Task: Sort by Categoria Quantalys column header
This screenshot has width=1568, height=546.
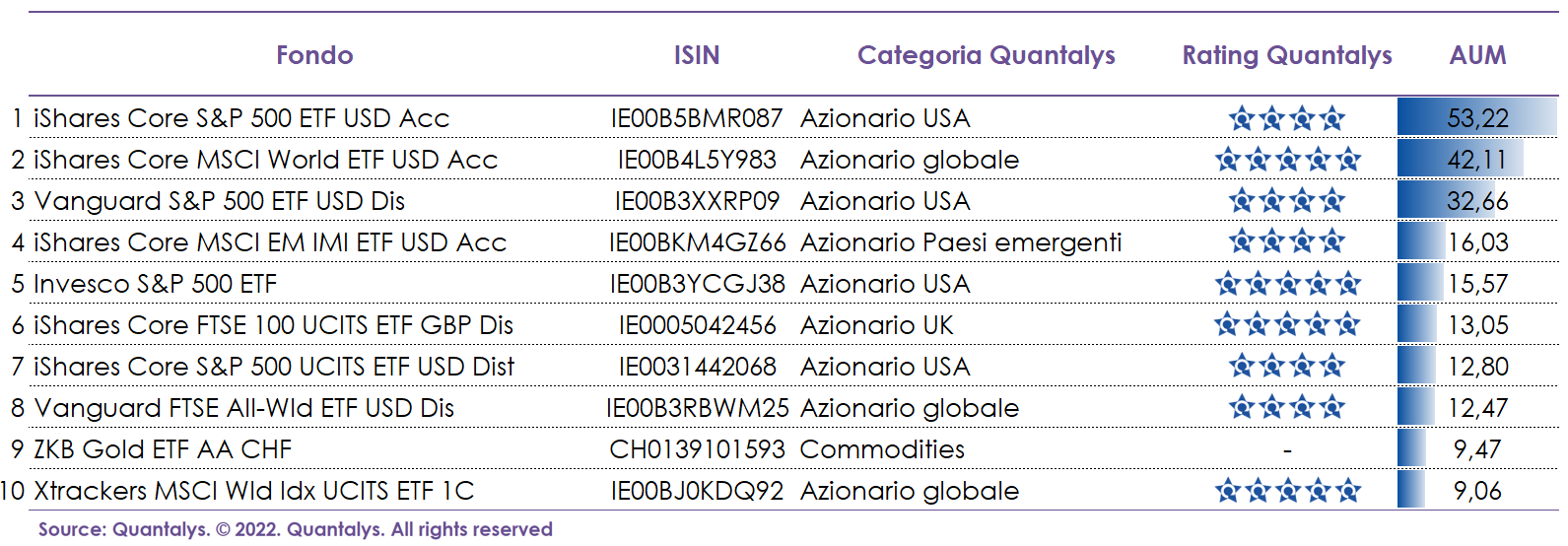Action: [986, 55]
